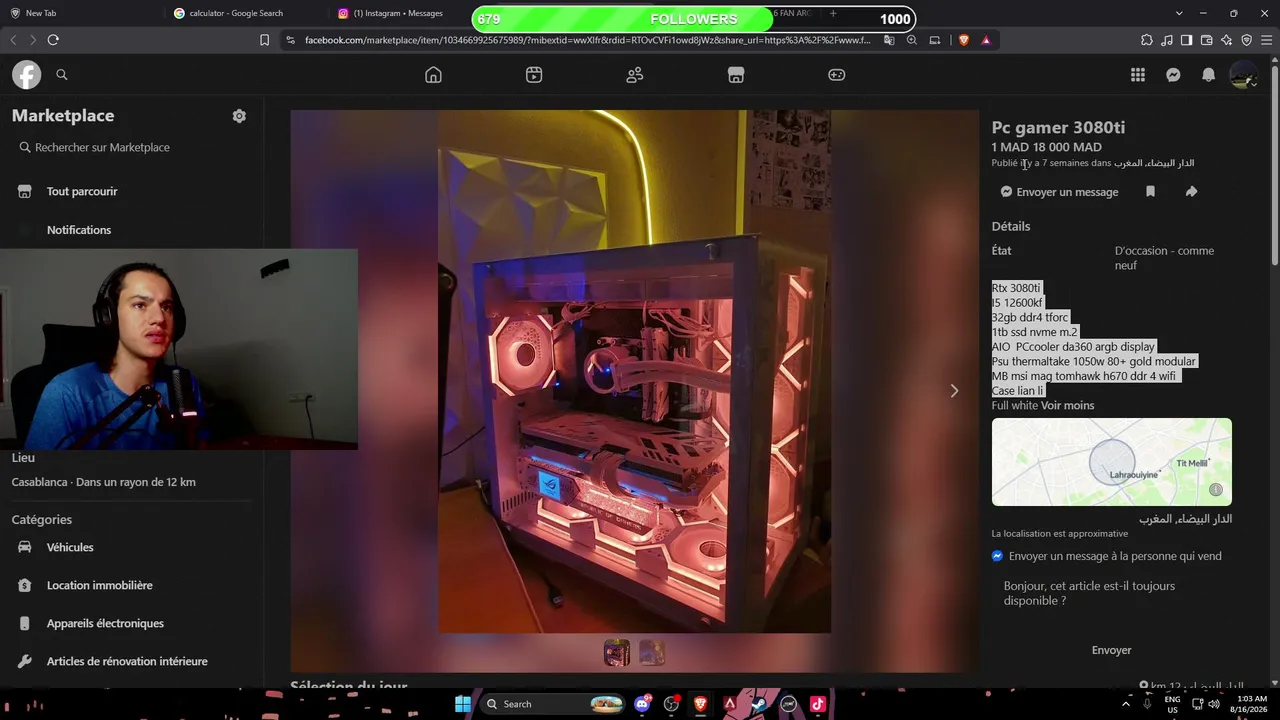Send the message with Envoyer button
1280x720 pixels.
(1111, 650)
